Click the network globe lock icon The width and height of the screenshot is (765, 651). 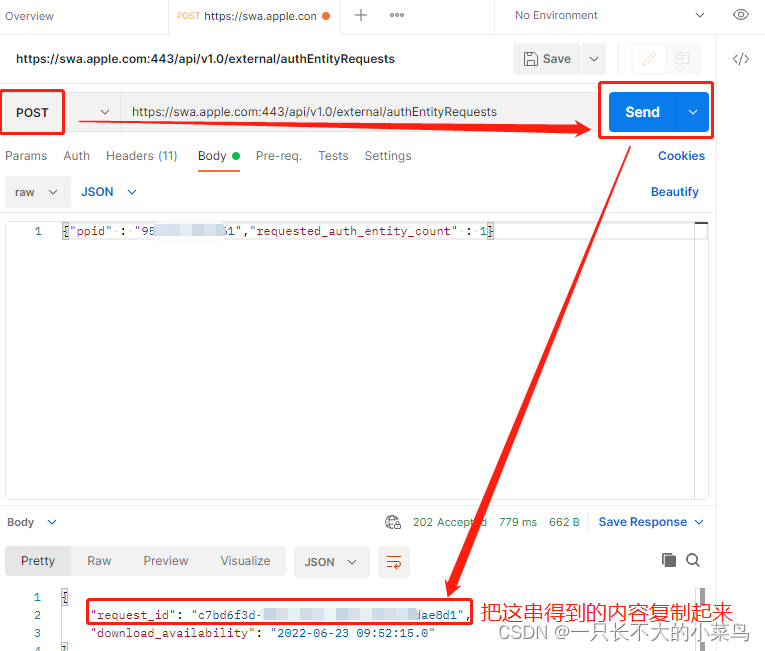tap(393, 522)
